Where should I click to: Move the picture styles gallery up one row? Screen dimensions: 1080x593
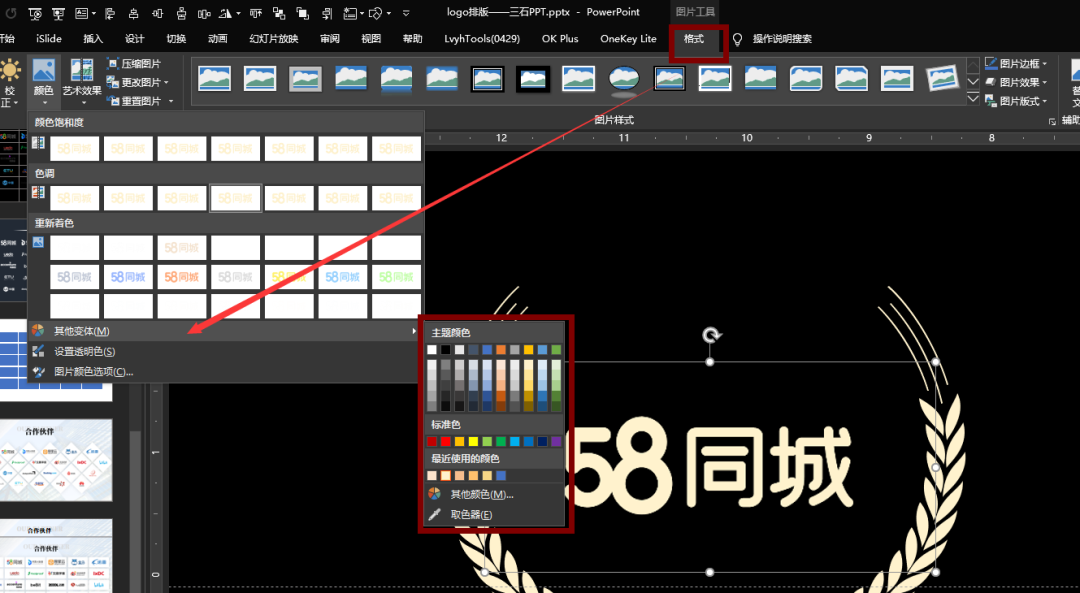click(973, 65)
